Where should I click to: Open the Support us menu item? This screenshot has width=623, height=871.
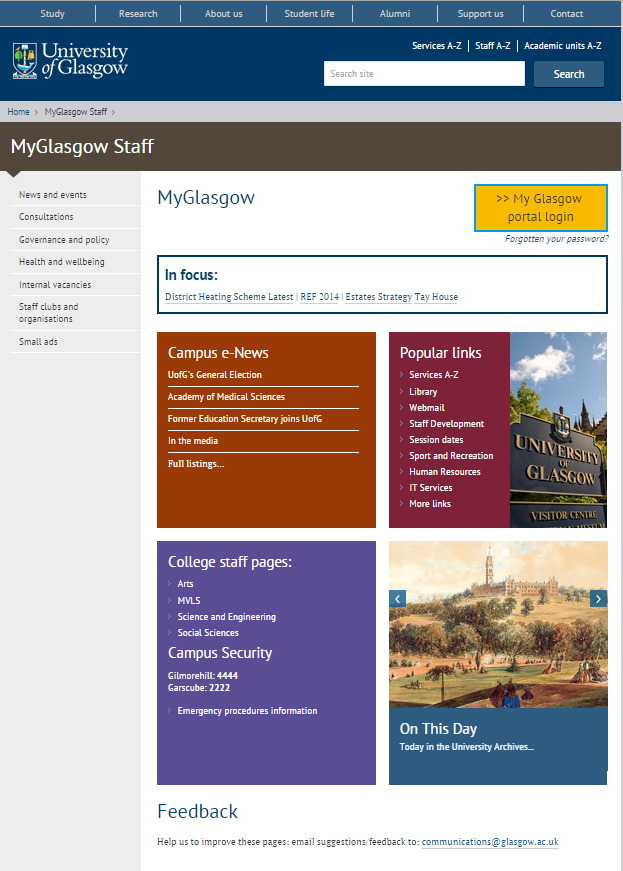tap(480, 13)
